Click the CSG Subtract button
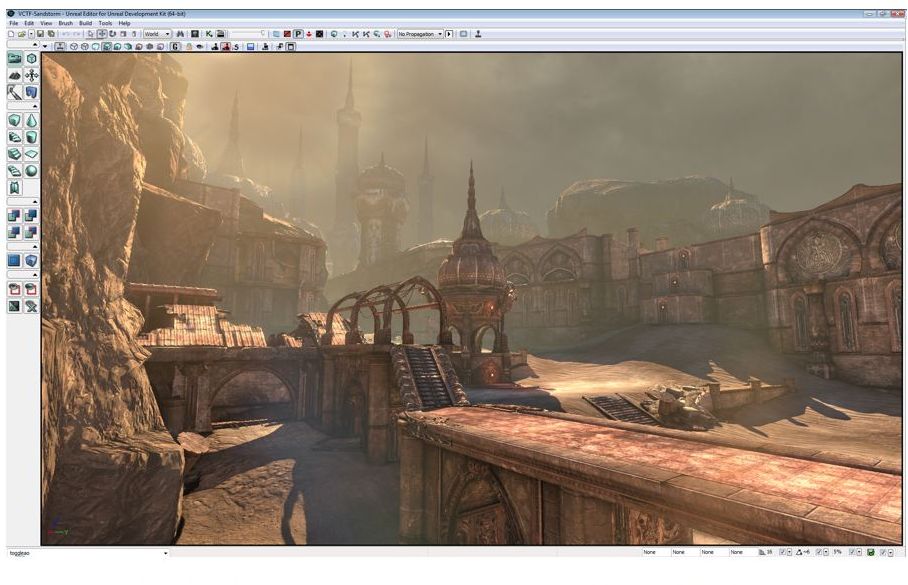The height and width of the screenshot is (585, 908). click(x=31, y=216)
